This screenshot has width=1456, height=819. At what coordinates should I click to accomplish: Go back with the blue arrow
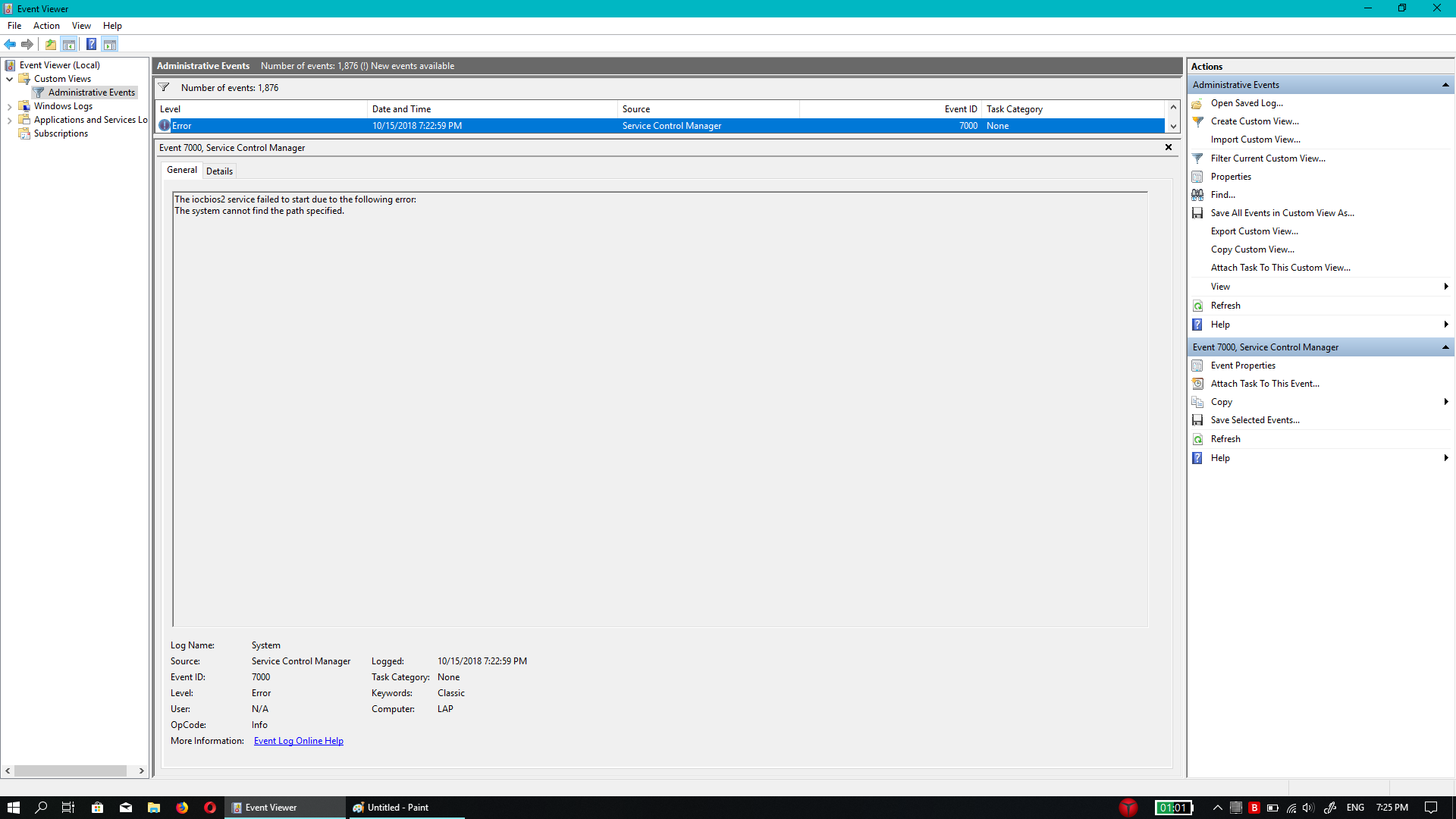pos(11,44)
